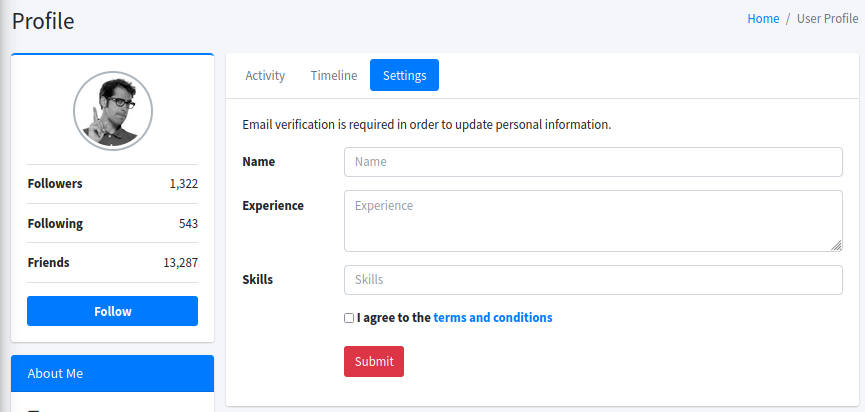Grab the Experience textarea resize handle
The height and width of the screenshot is (412, 865).
(x=836, y=245)
